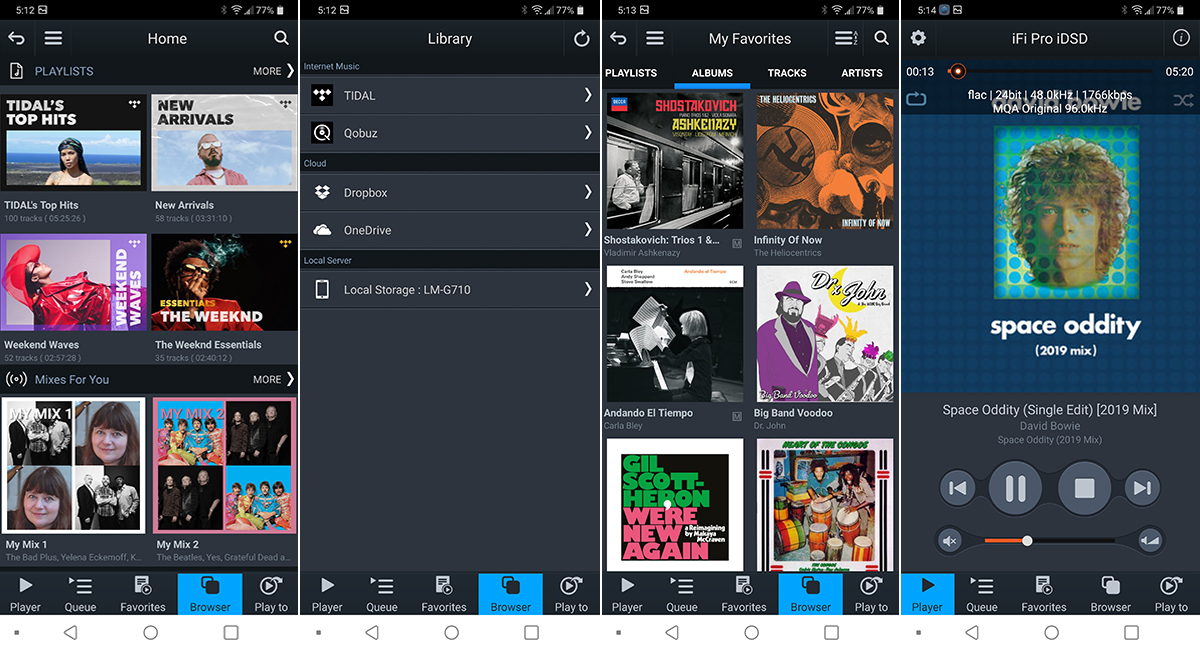Switch to the PLAYLISTS tab in My Favorites

631,73
